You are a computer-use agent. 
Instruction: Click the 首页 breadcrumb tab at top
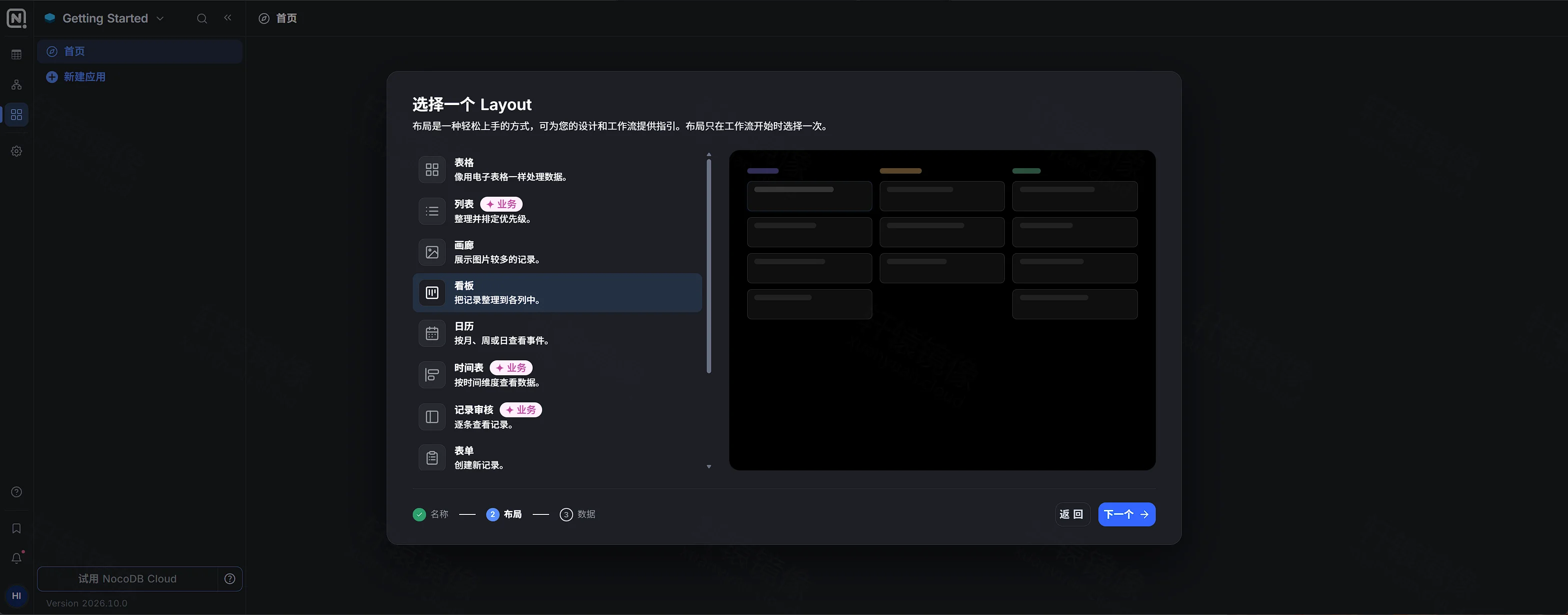(278, 19)
